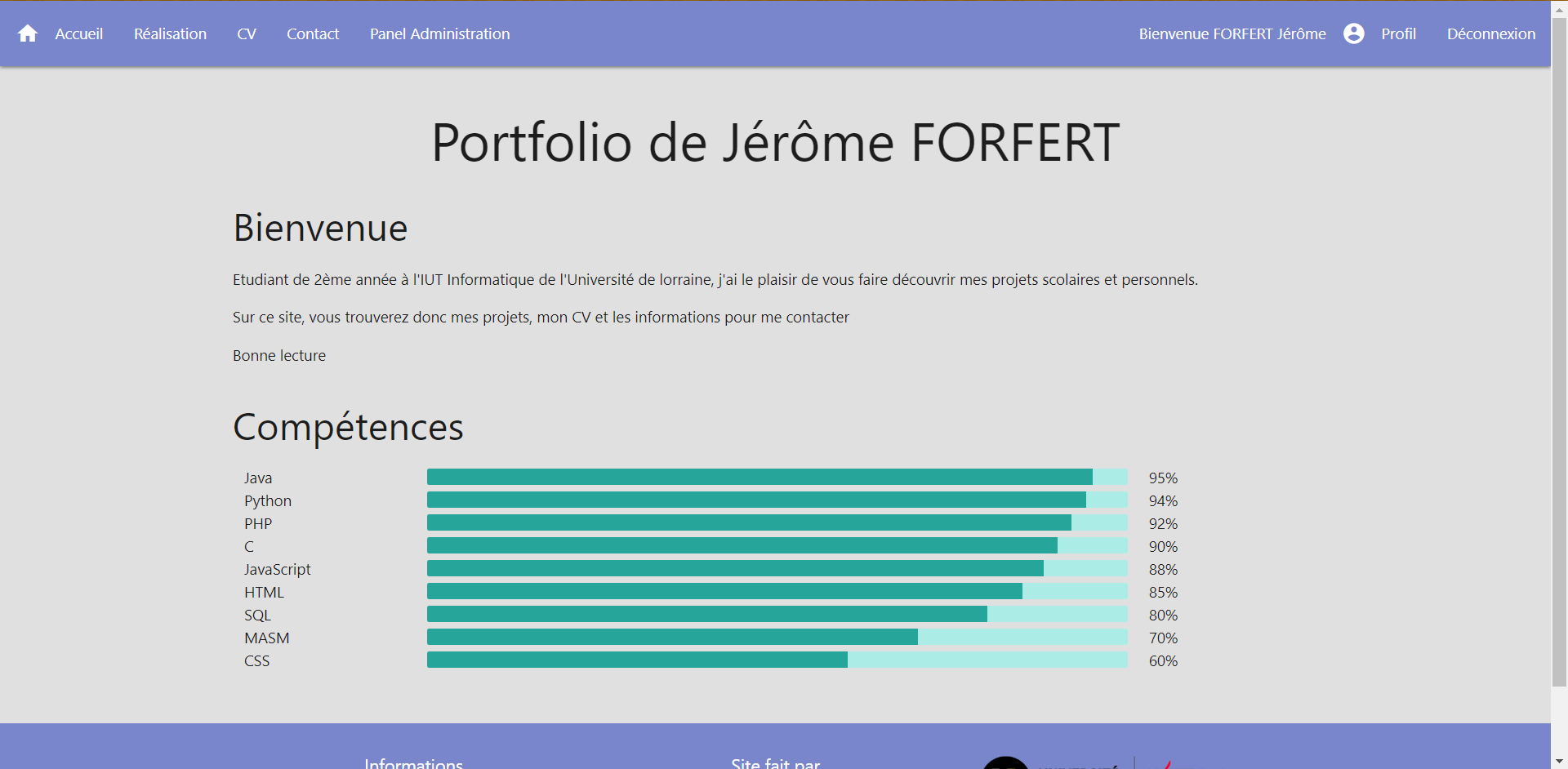Click the Portfolio de Jérôme FORFERT heading
Image resolution: width=1568 pixels, height=769 pixels.
tap(775, 142)
